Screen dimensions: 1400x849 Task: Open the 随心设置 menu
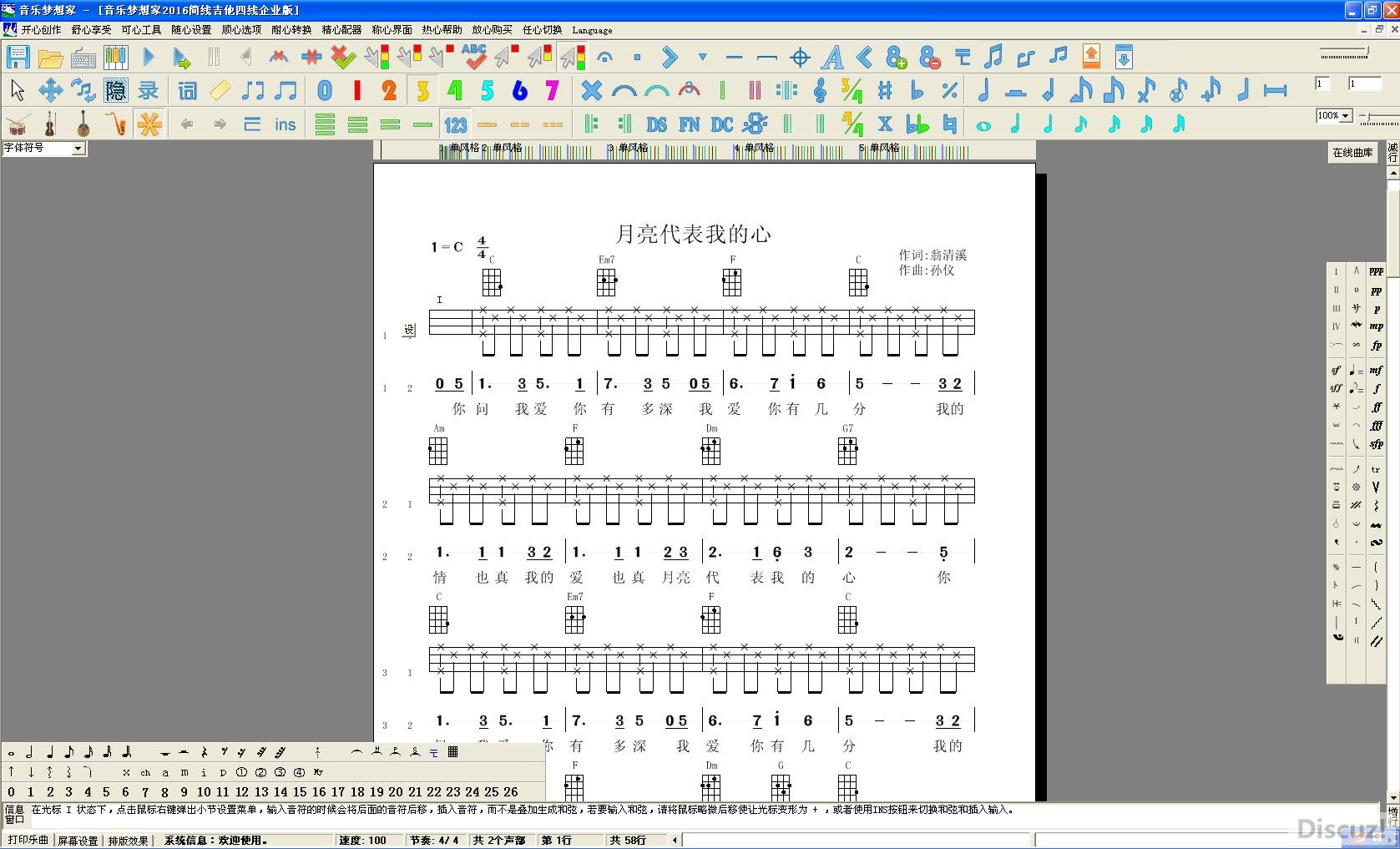(x=191, y=29)
